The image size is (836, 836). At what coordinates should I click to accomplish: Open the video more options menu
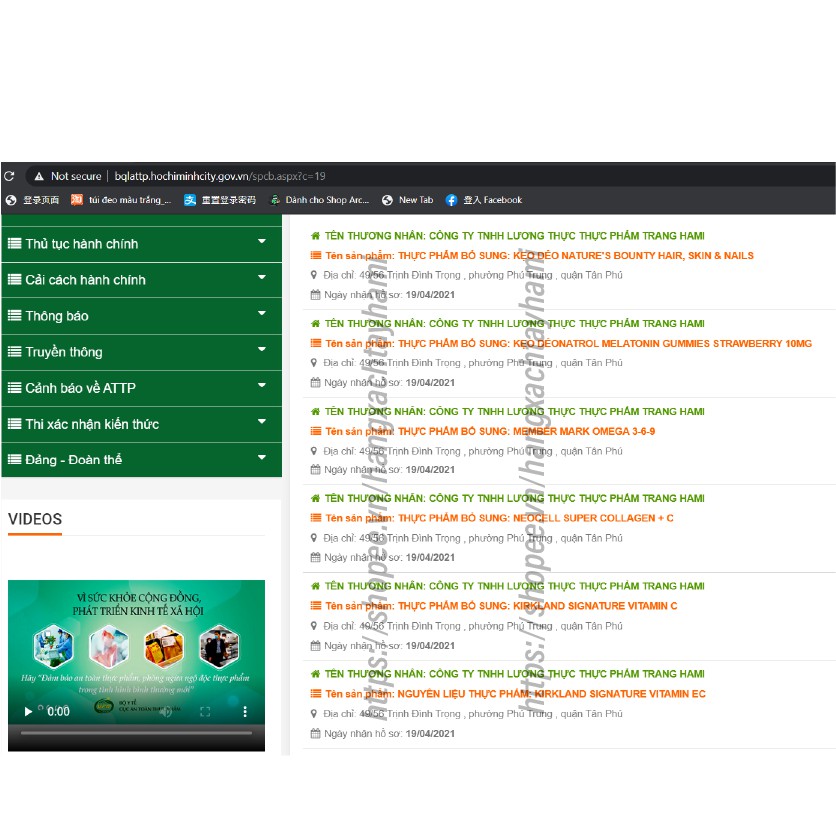click(x=245, y=711)
